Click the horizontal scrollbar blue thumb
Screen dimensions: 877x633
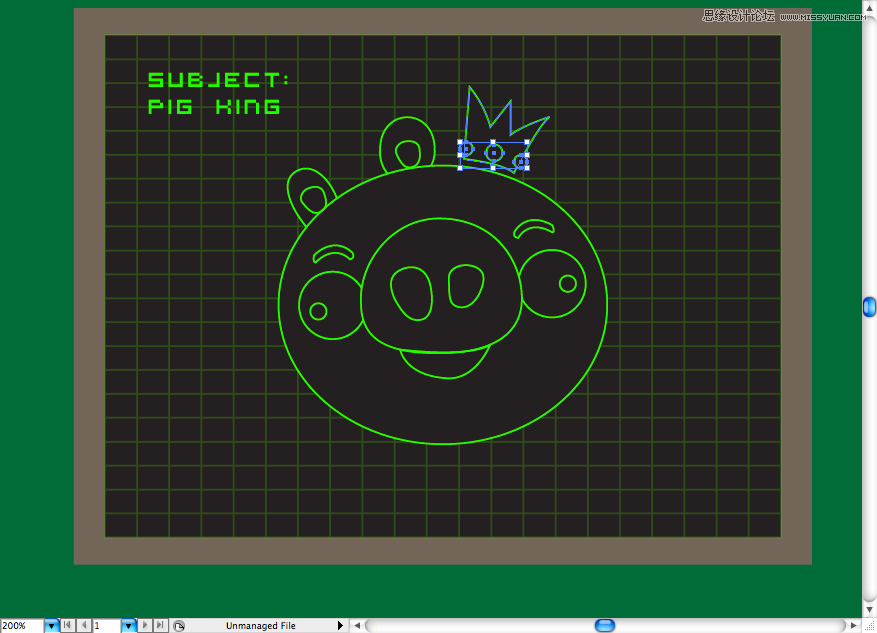pos(605,625)
